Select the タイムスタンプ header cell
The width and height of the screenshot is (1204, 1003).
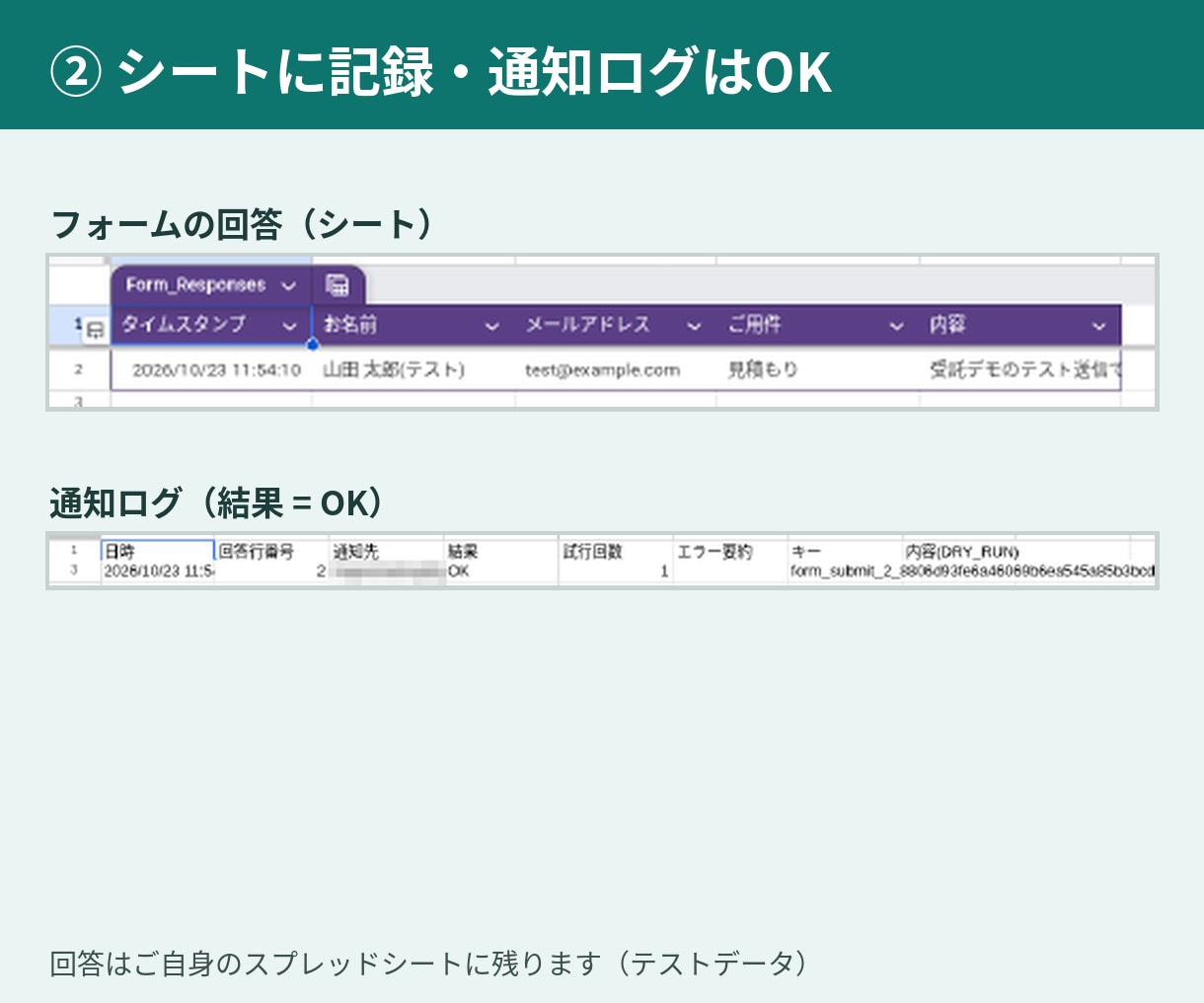(x=211, y=325)
